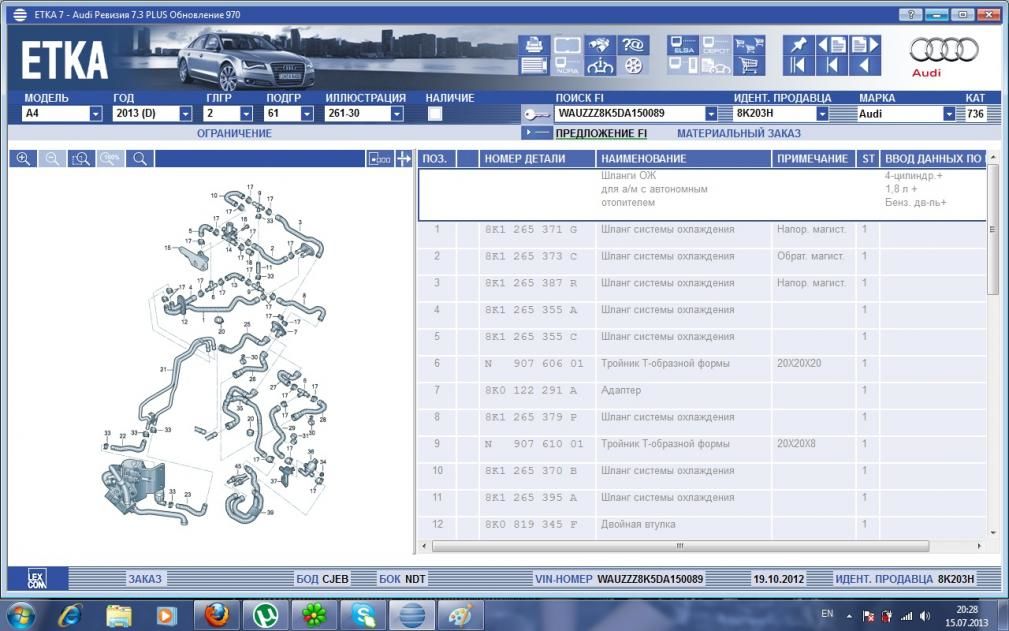The width and height of the screenshot is (1009, 631).
Task: Jump to first with double-bar arrow
Action: click(x=799, y=66)
